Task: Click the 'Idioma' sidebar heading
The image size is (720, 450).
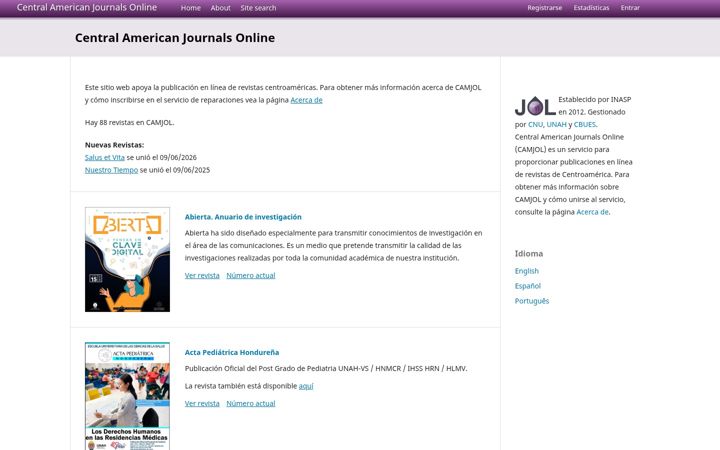Action: (529, 253)
